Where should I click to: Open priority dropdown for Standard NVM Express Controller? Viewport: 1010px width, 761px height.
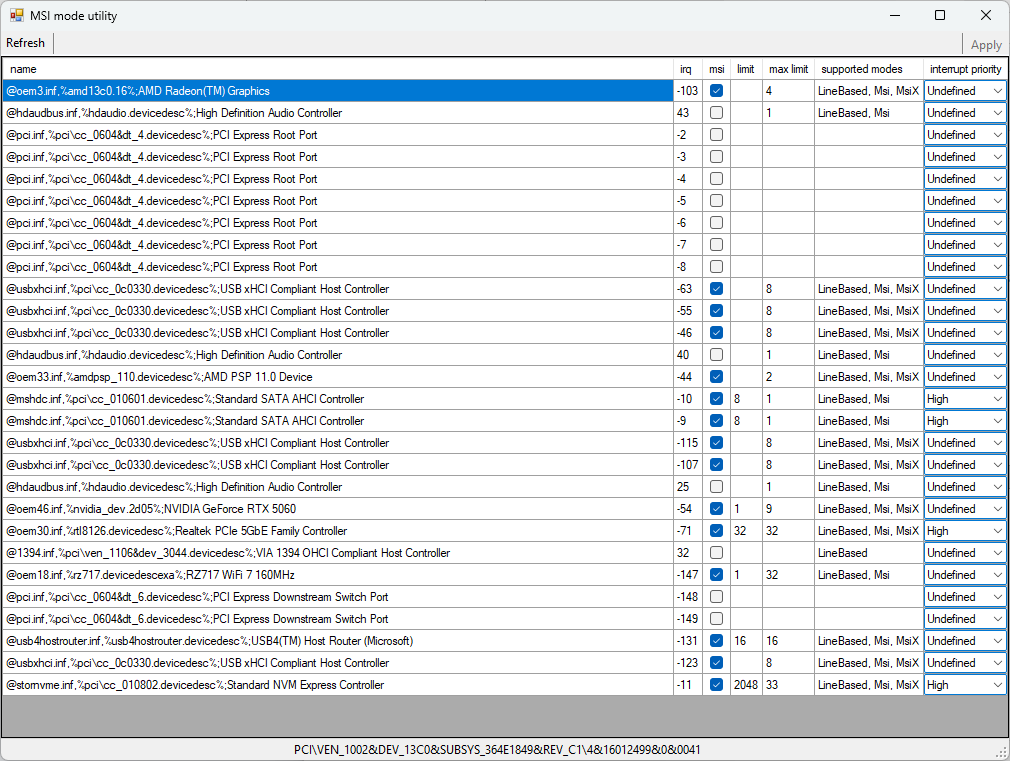(965, 685)
